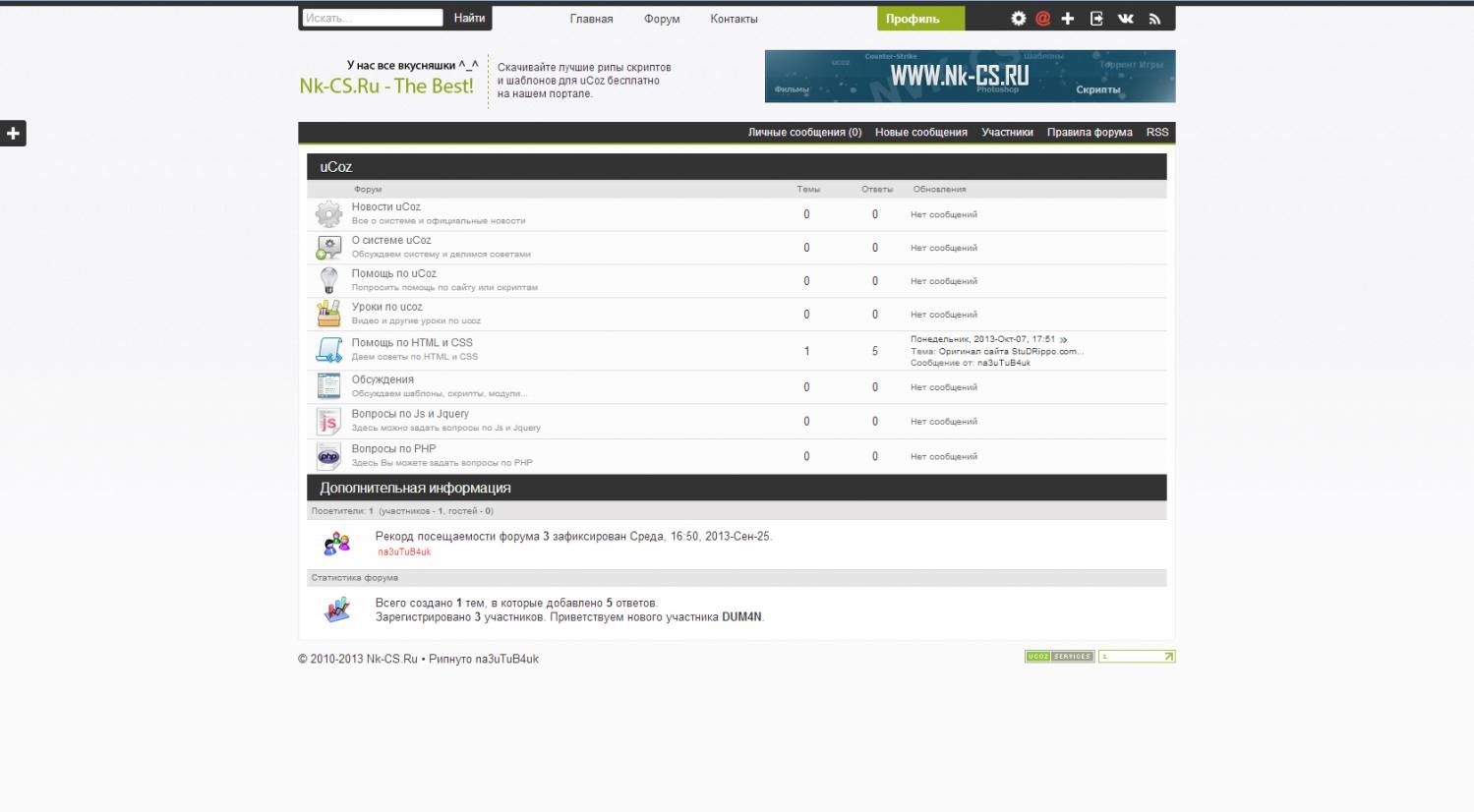This screenshot has height=812, width=1474.
Task: Open the Участники members list
Action: pyautogui.click(x=1007, y=133)
